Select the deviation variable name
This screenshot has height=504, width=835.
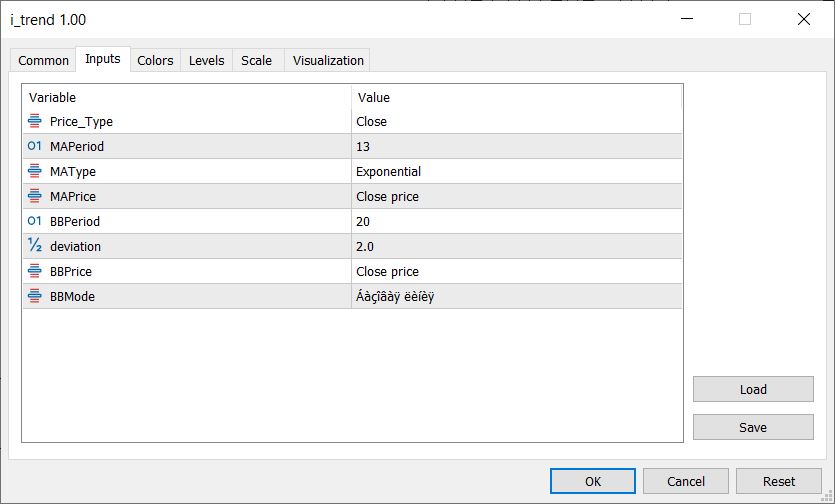(x=75, y=247)
